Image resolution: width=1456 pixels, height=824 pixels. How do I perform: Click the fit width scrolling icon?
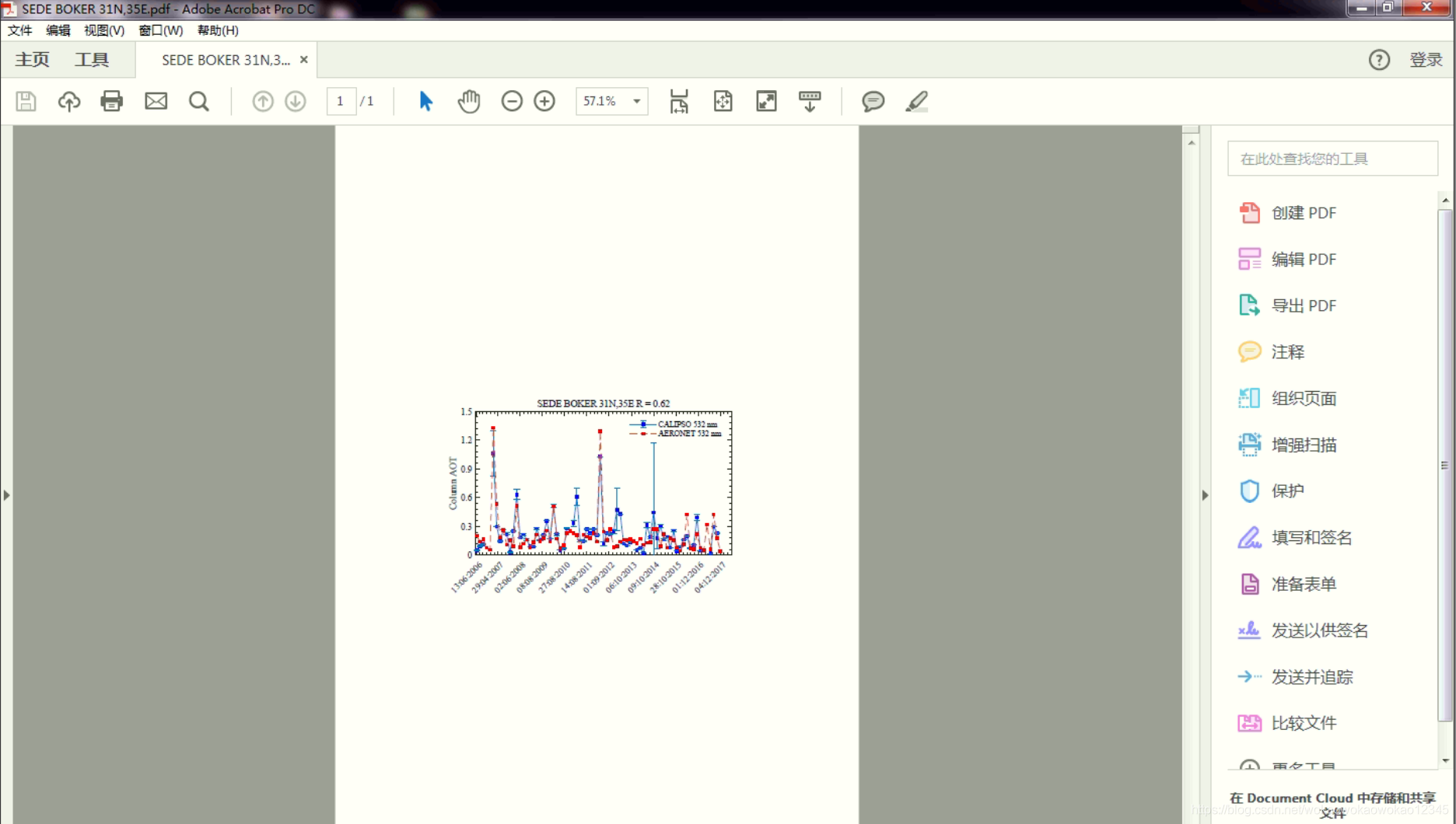pyautogui.click(x=679, y=101)
